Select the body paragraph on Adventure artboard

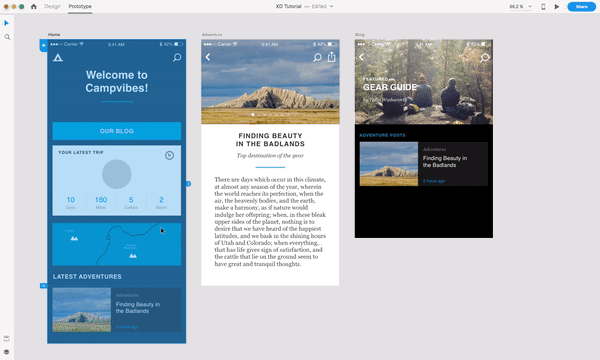click(x=270, y=222)
